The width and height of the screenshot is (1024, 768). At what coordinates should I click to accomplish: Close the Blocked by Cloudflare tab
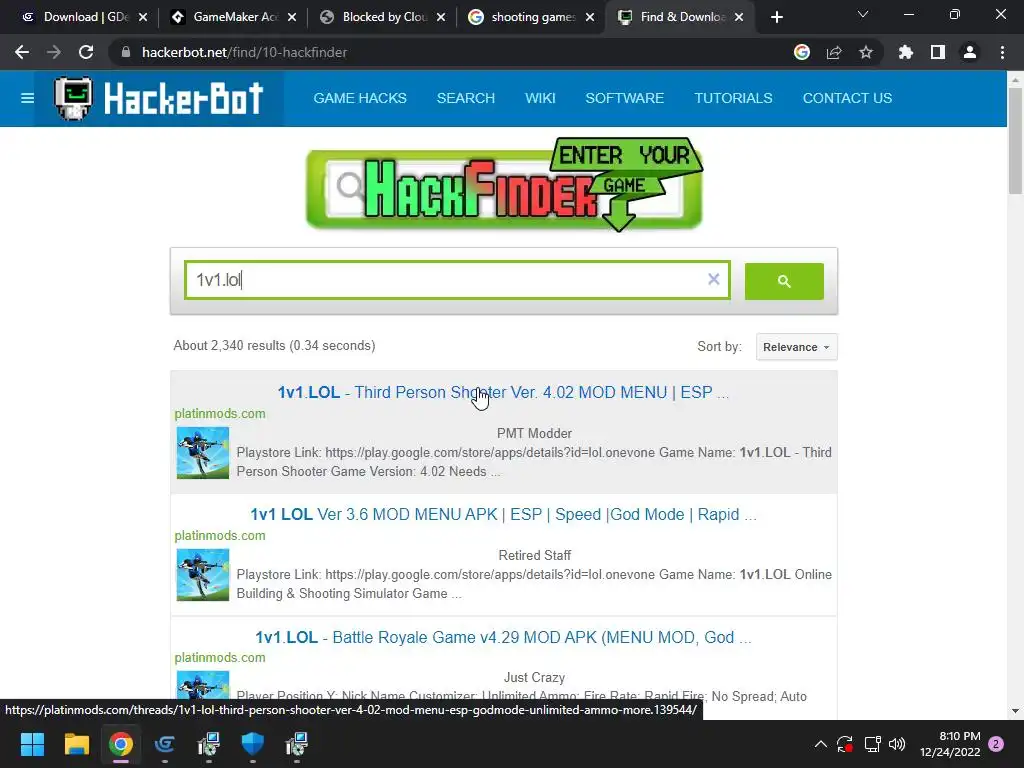coord(441,17)
